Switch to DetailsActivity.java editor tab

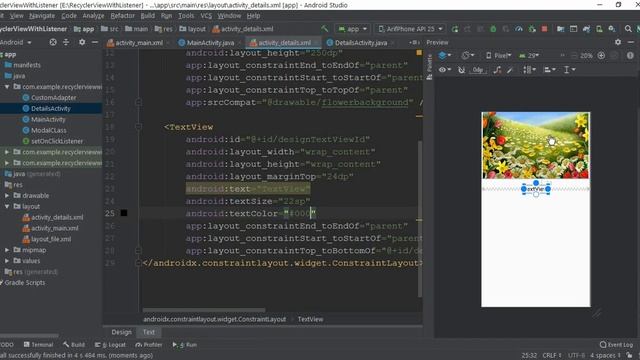[x=361, y=42]
